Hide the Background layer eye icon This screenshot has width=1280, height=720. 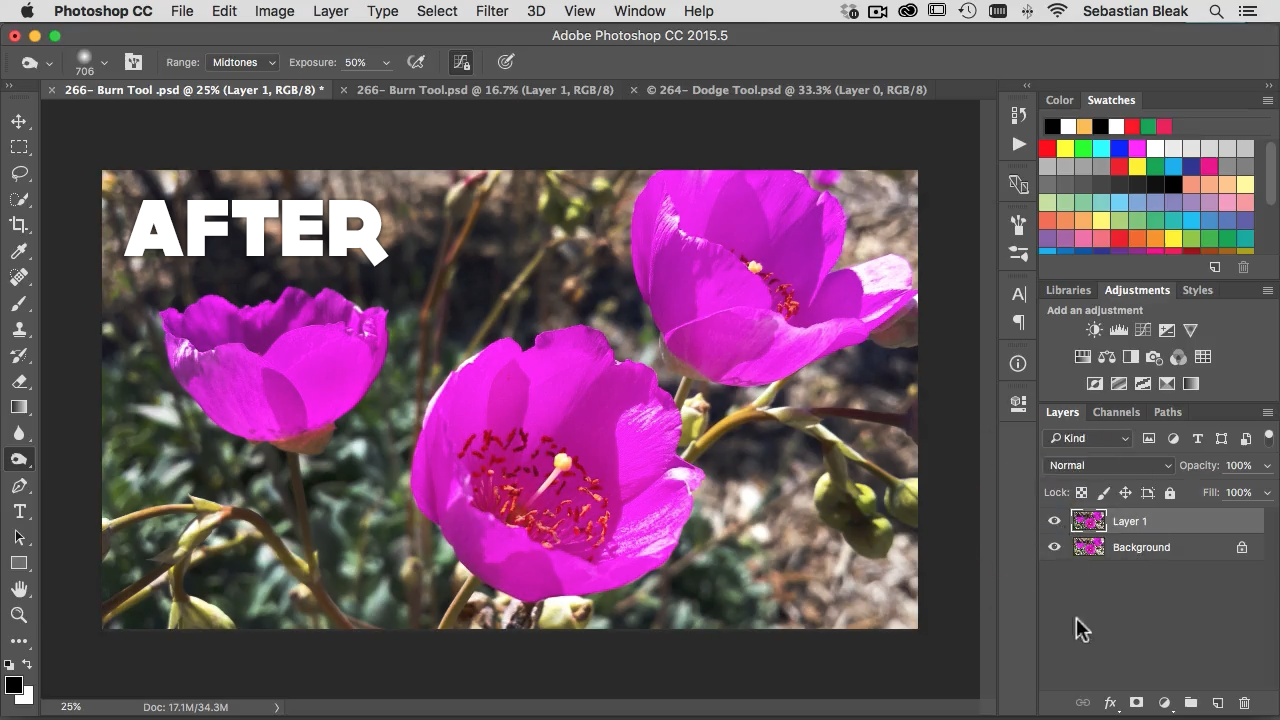click(x=1054, y=547)
